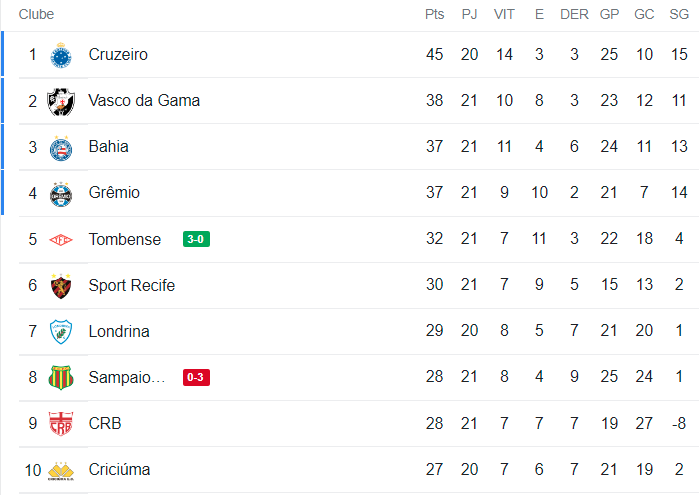This screenshot has width=699, height=495.
Task: Click the Tombense club crest icon
Action: 62,240
